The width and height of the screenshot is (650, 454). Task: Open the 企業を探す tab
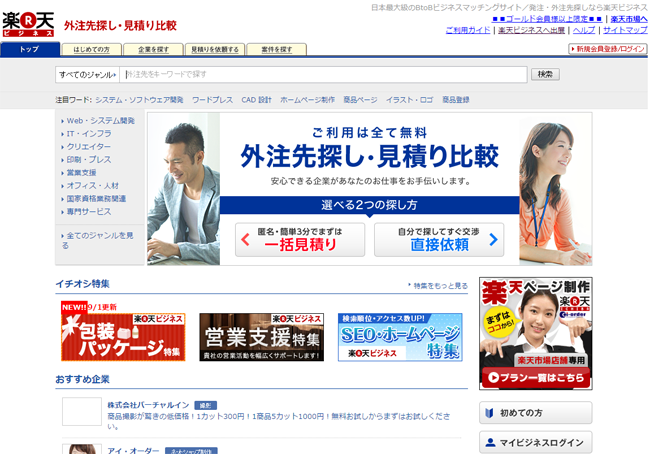click(153, 49)
